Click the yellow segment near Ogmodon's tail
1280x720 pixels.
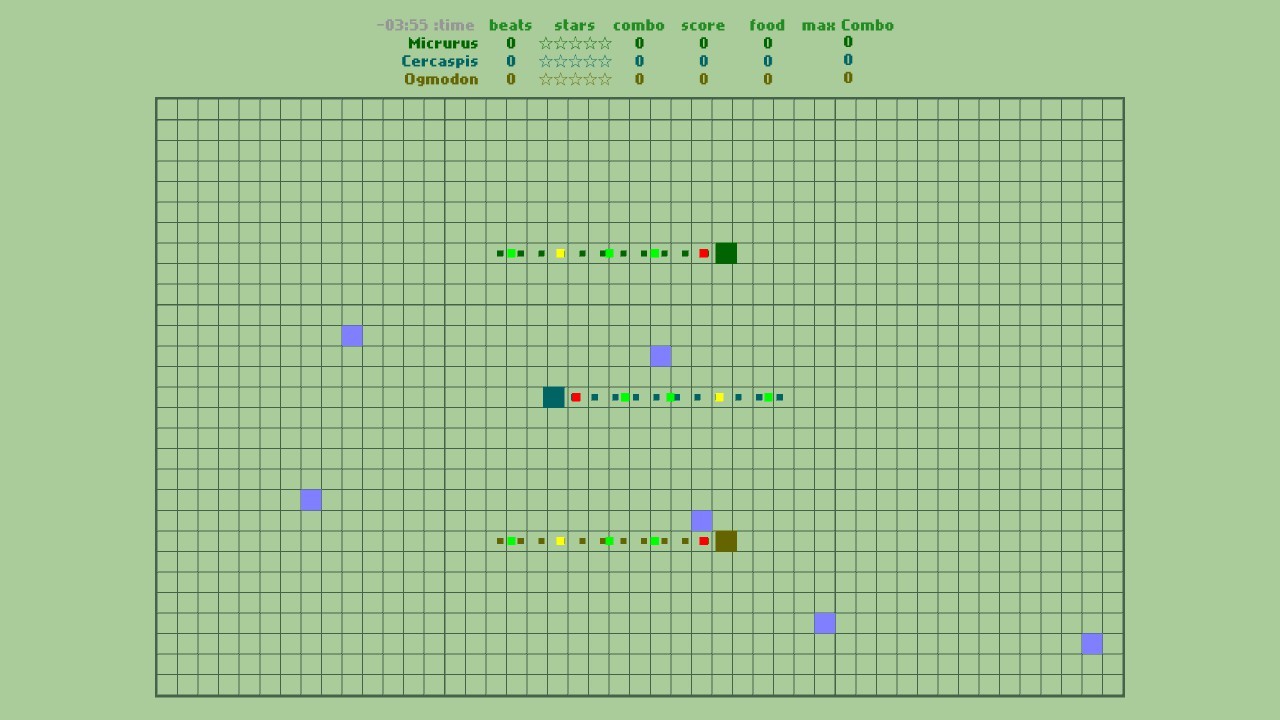tap(560, 541)
